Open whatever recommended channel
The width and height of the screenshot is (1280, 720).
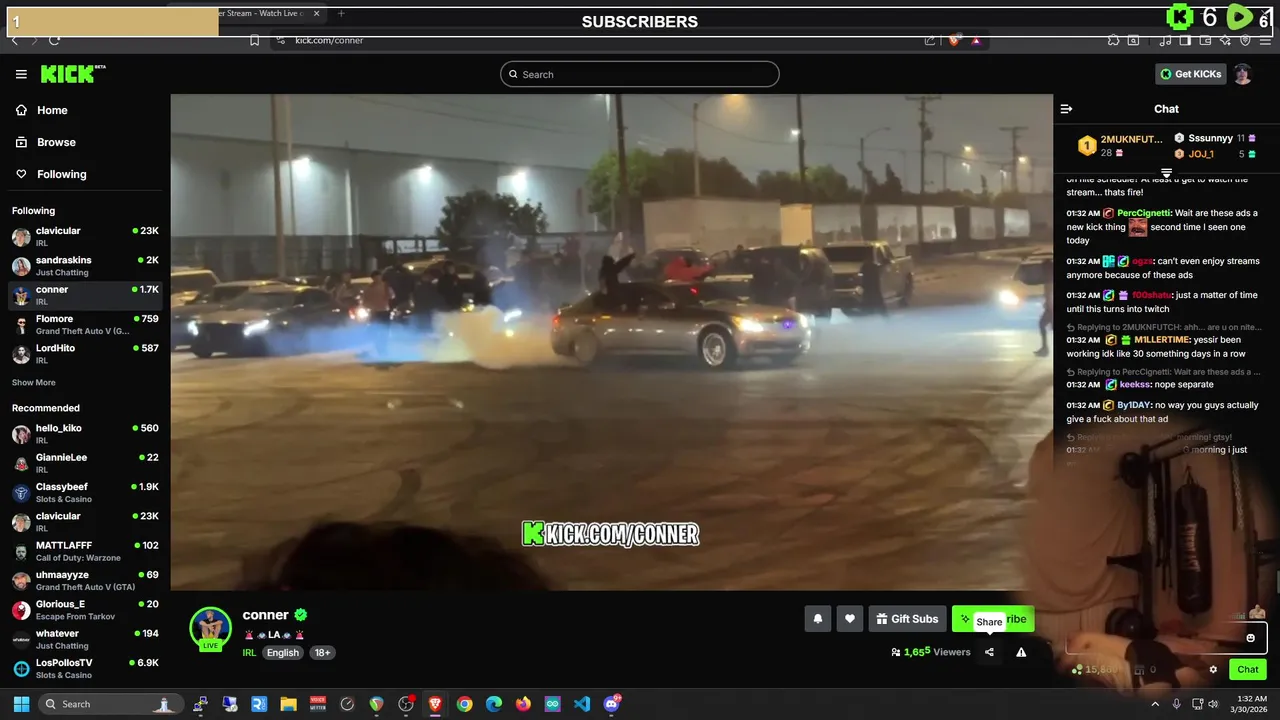[x=85, y=639]
